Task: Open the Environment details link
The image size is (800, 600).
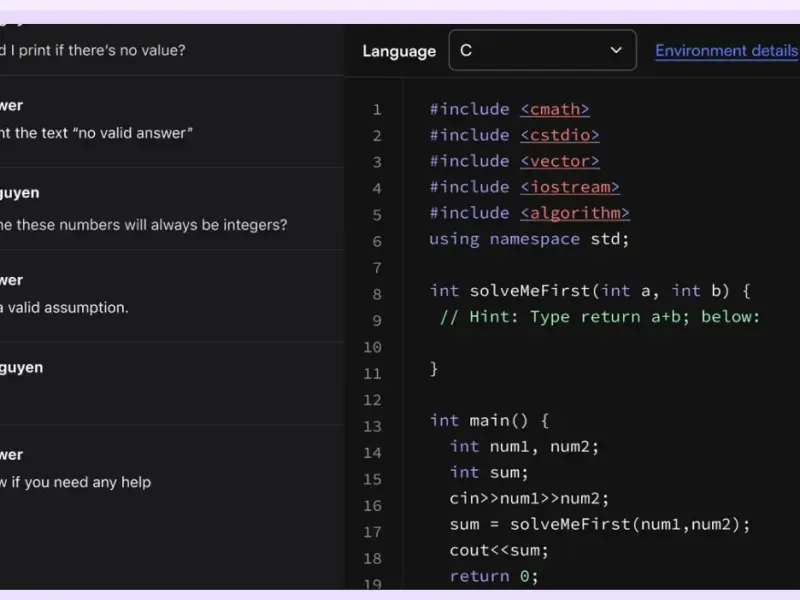Action: (726, 50)
